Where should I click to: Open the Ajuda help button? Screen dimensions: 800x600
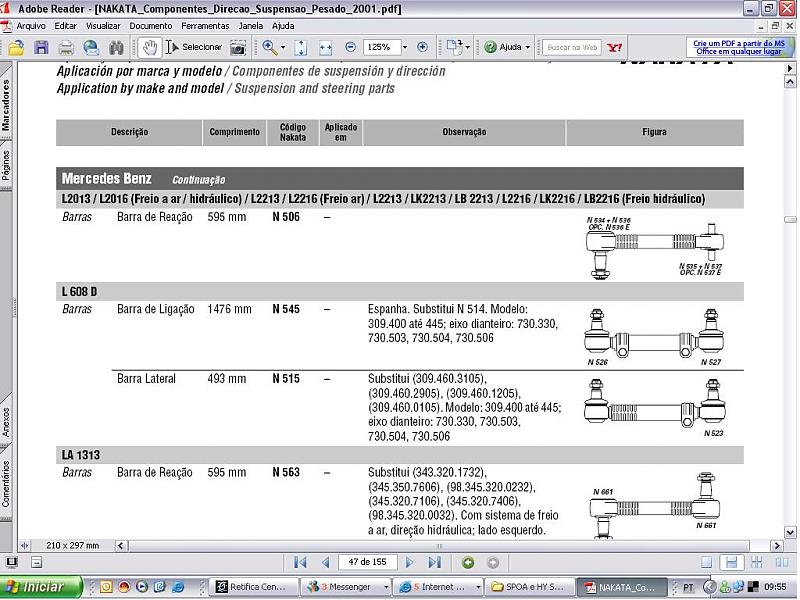point(503,47)
